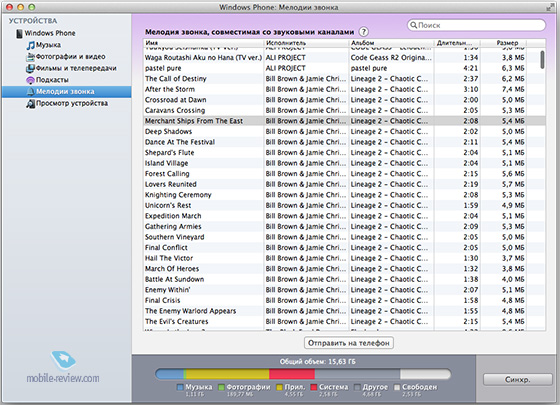Select the Windows Phone device entry
This screenshot has height=405, width=560.
[x=50, y=33]
